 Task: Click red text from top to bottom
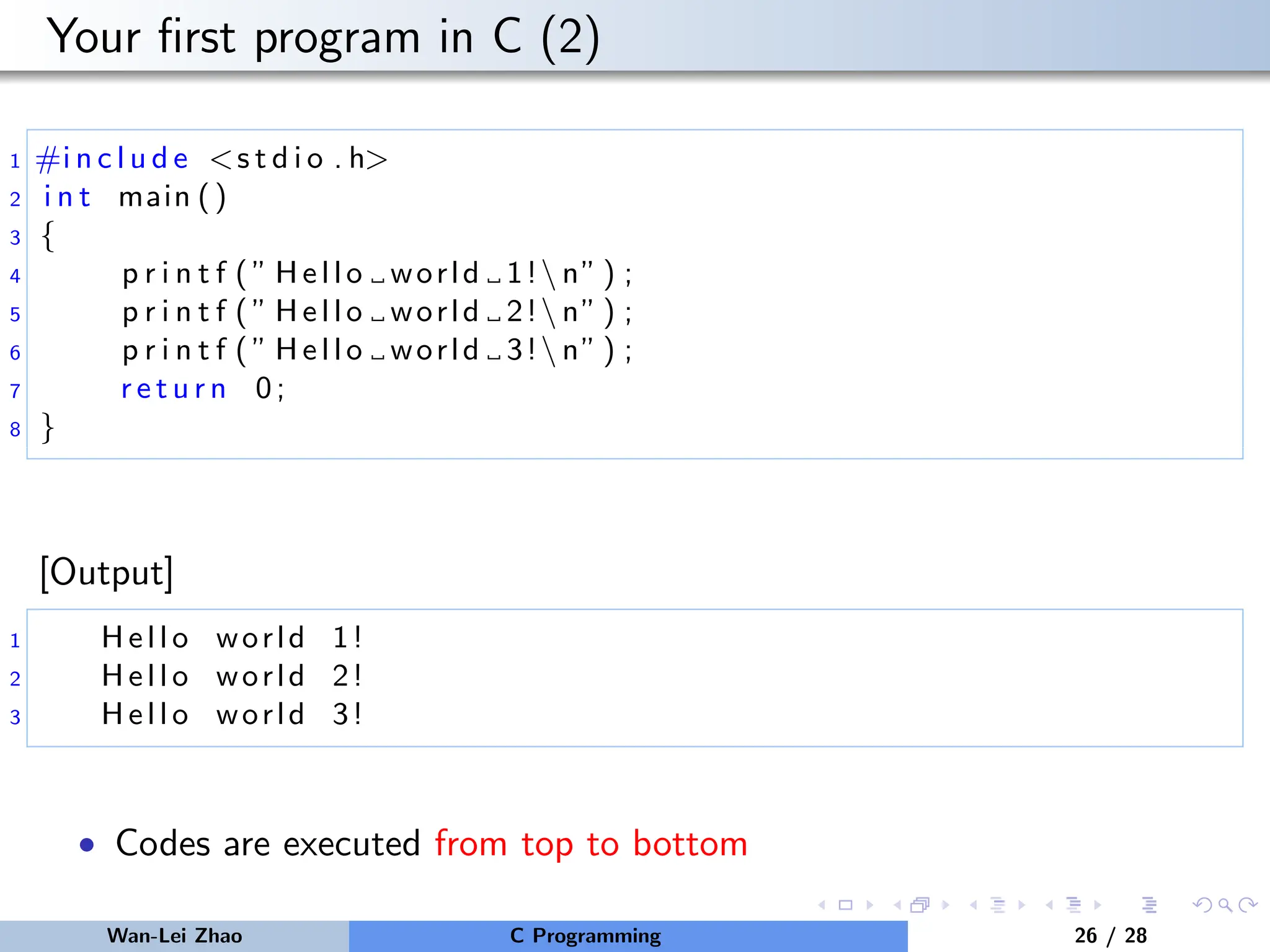[591, 844]
